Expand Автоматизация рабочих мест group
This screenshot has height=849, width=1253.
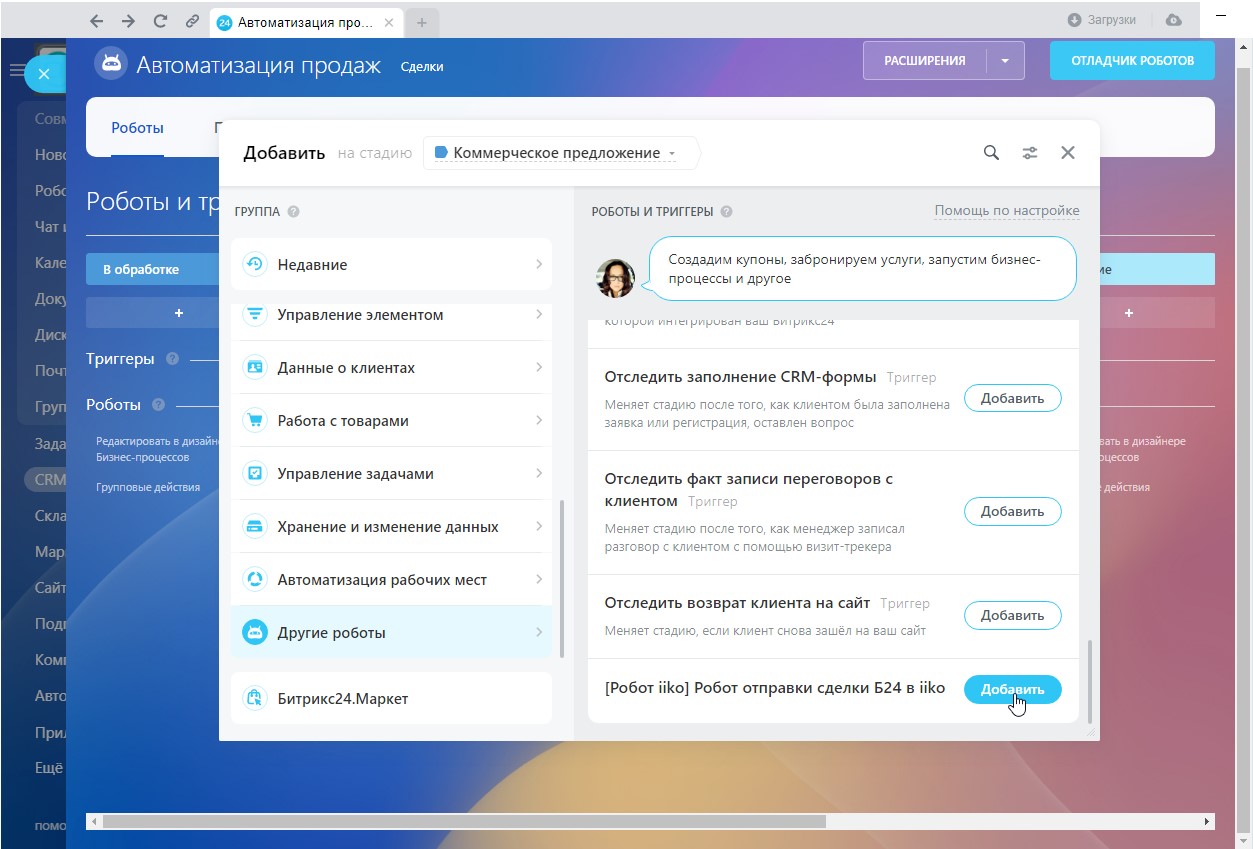coord(391,579)
